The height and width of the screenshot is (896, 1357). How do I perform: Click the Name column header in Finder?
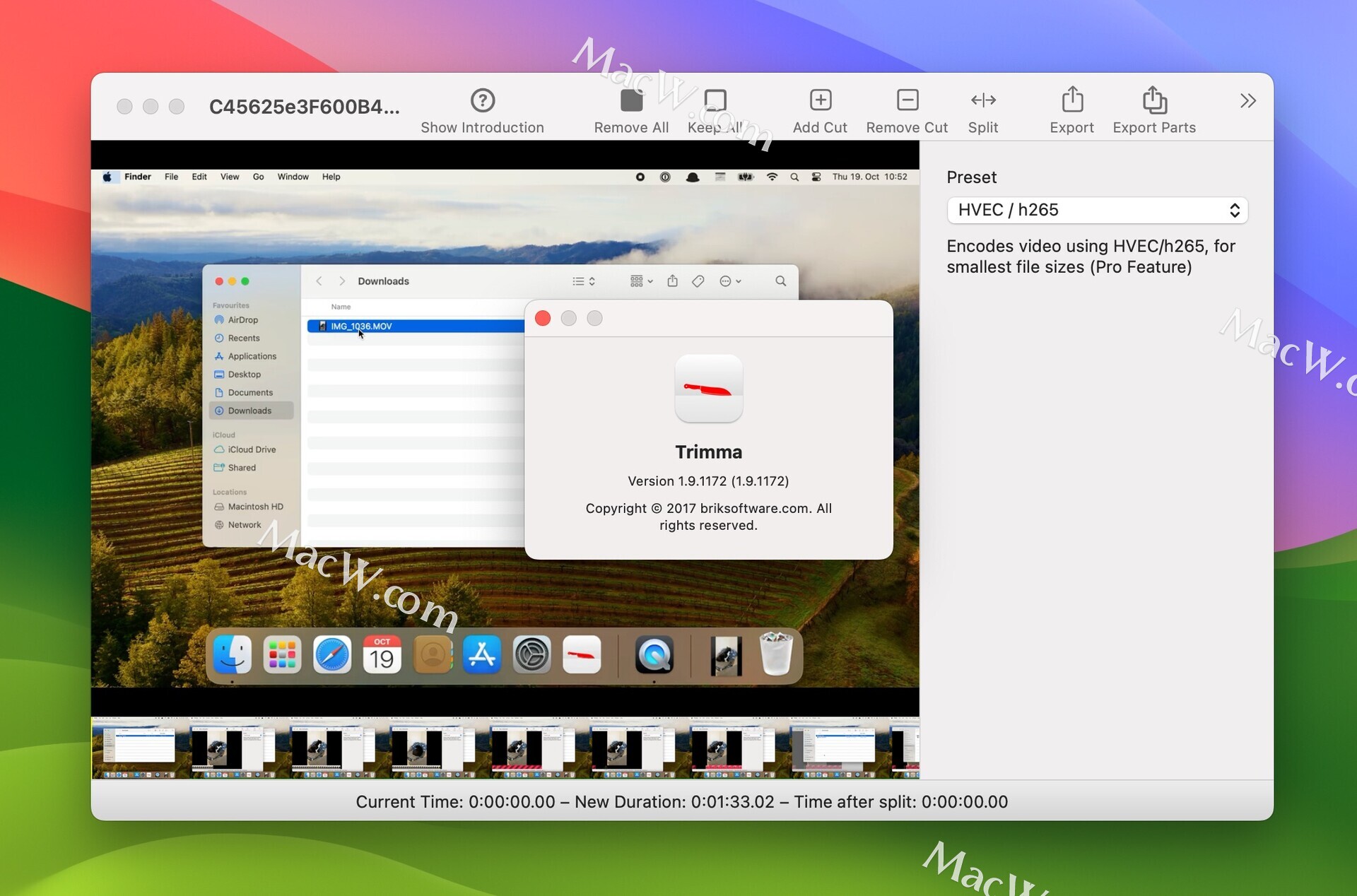point(341,307)
